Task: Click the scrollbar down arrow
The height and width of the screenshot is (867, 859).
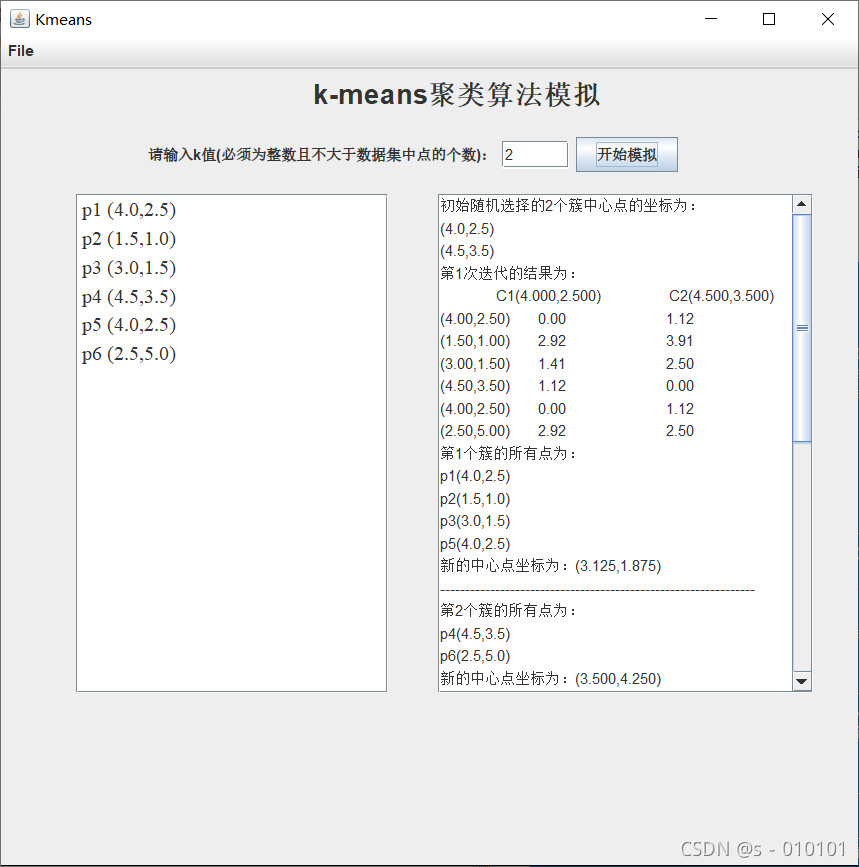Action: [x=802, y=681]
